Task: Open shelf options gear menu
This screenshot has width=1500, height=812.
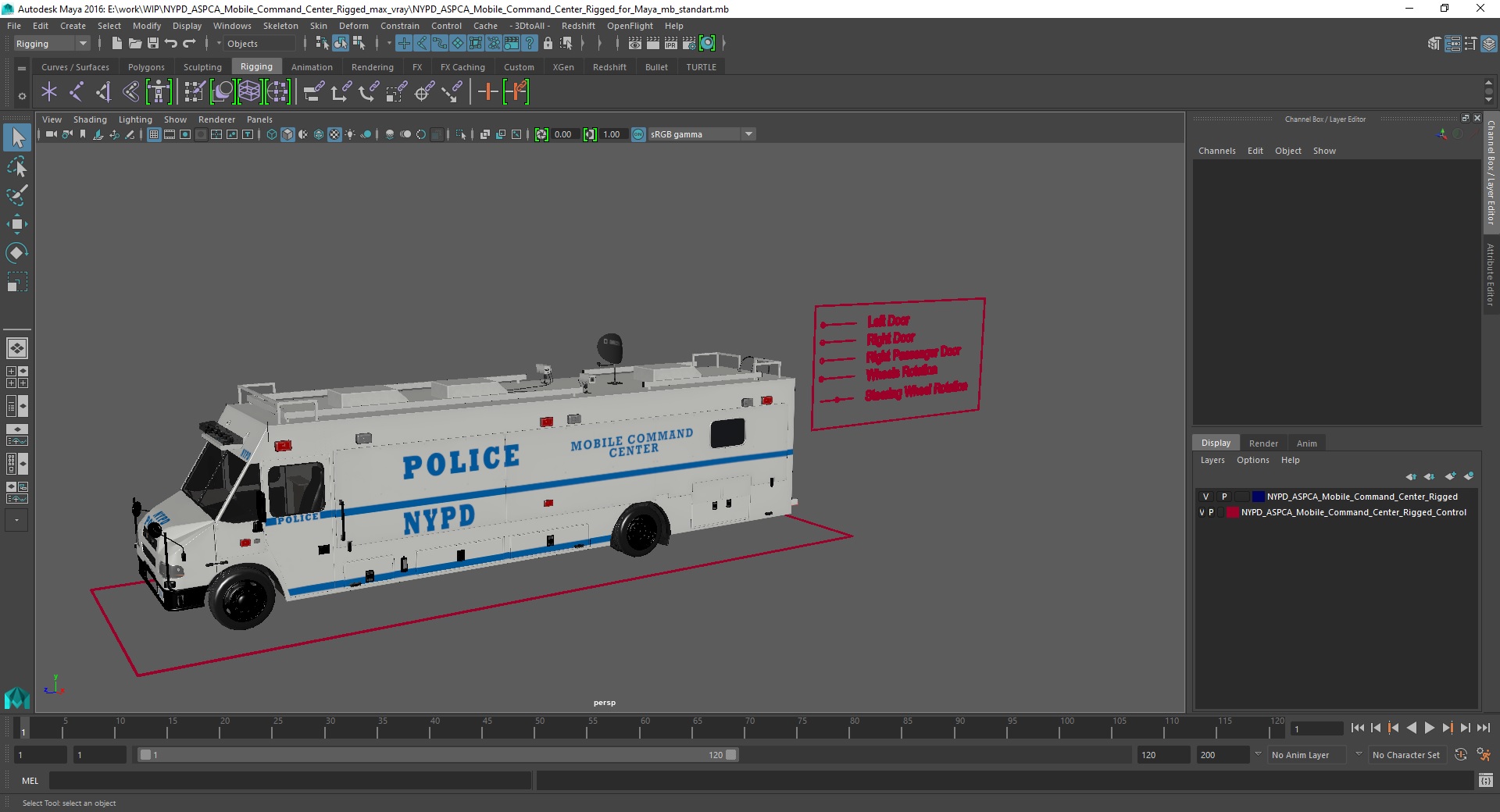Action: point(22,96)
